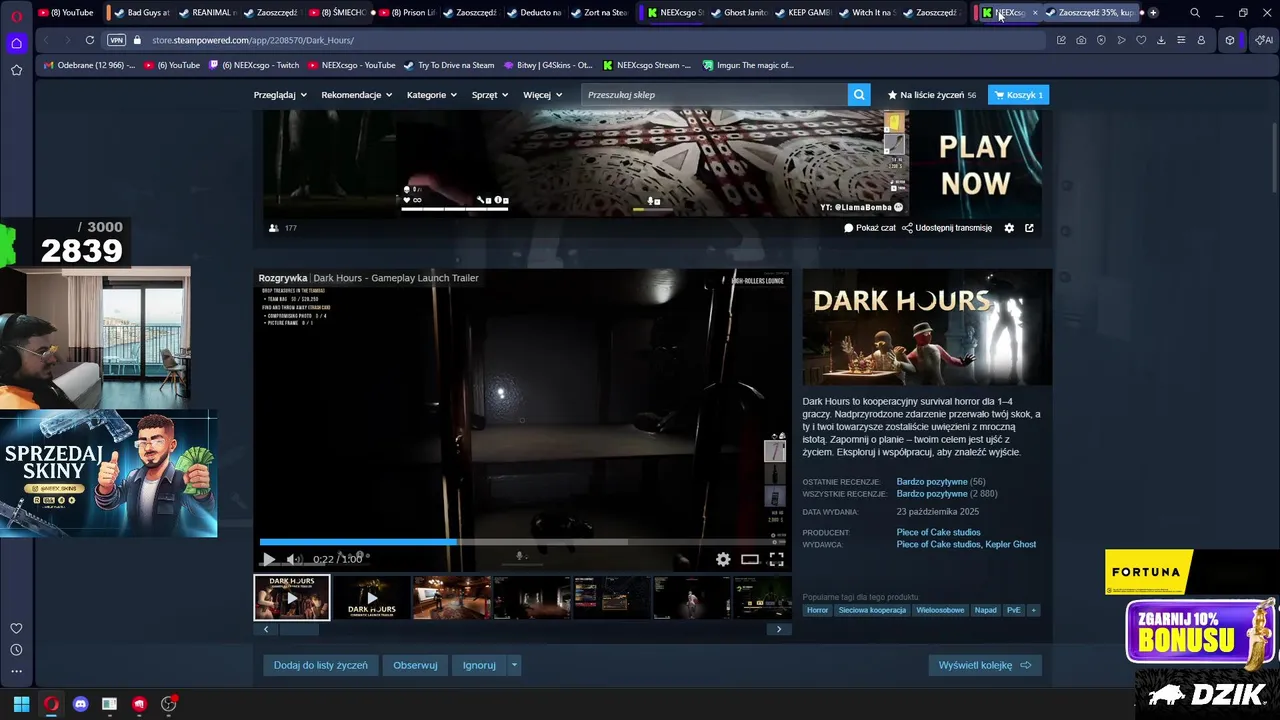Click the media thumbnail strip scrollbar handle
Screen dimensions: 1280x720
pyautogui.click(x=298, y=629)
